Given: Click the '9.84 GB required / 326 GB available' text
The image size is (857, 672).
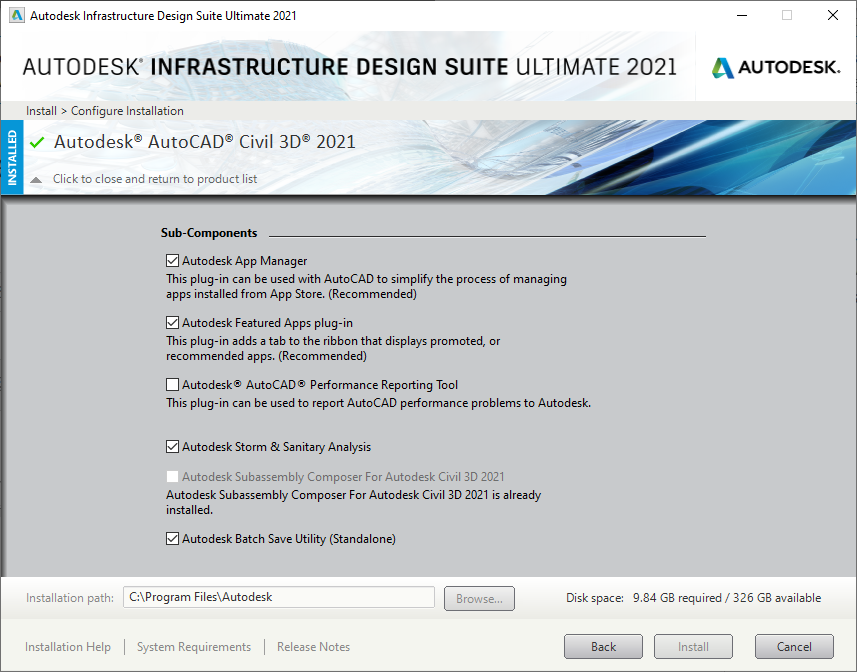Looking at the screenshot, I should click(x=727, y=598).
